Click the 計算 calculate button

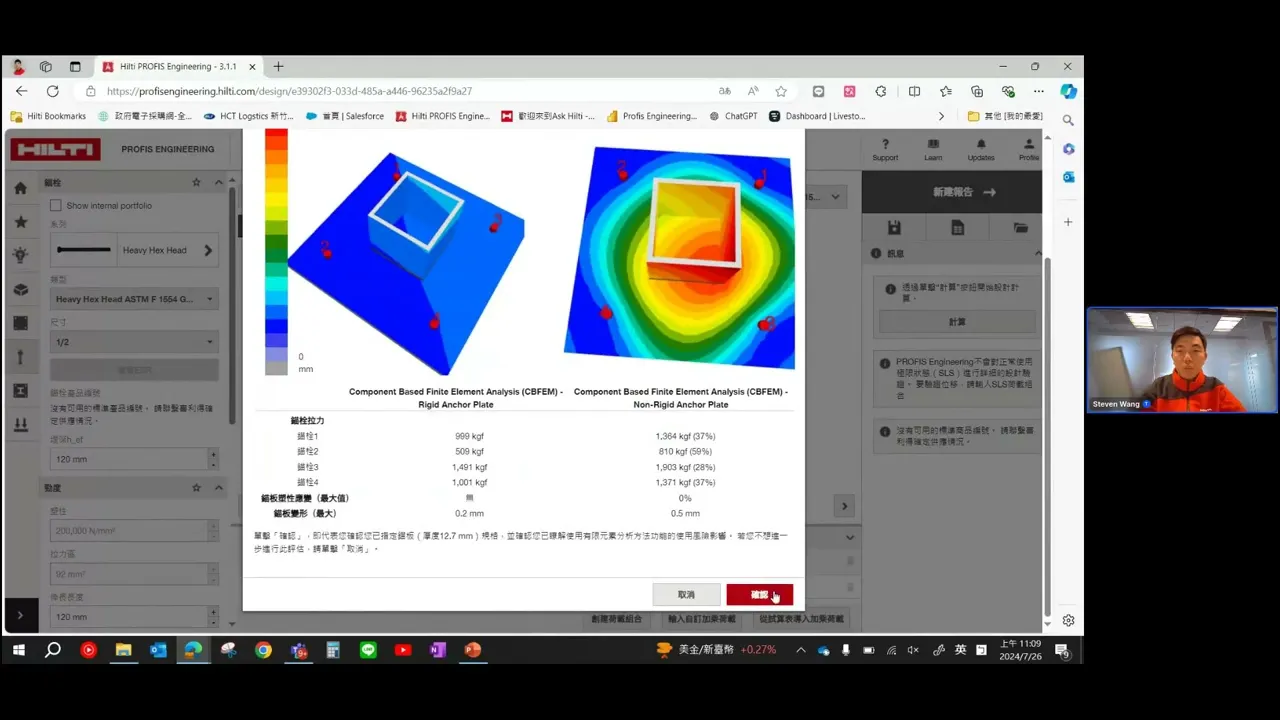tap(957, 322)
